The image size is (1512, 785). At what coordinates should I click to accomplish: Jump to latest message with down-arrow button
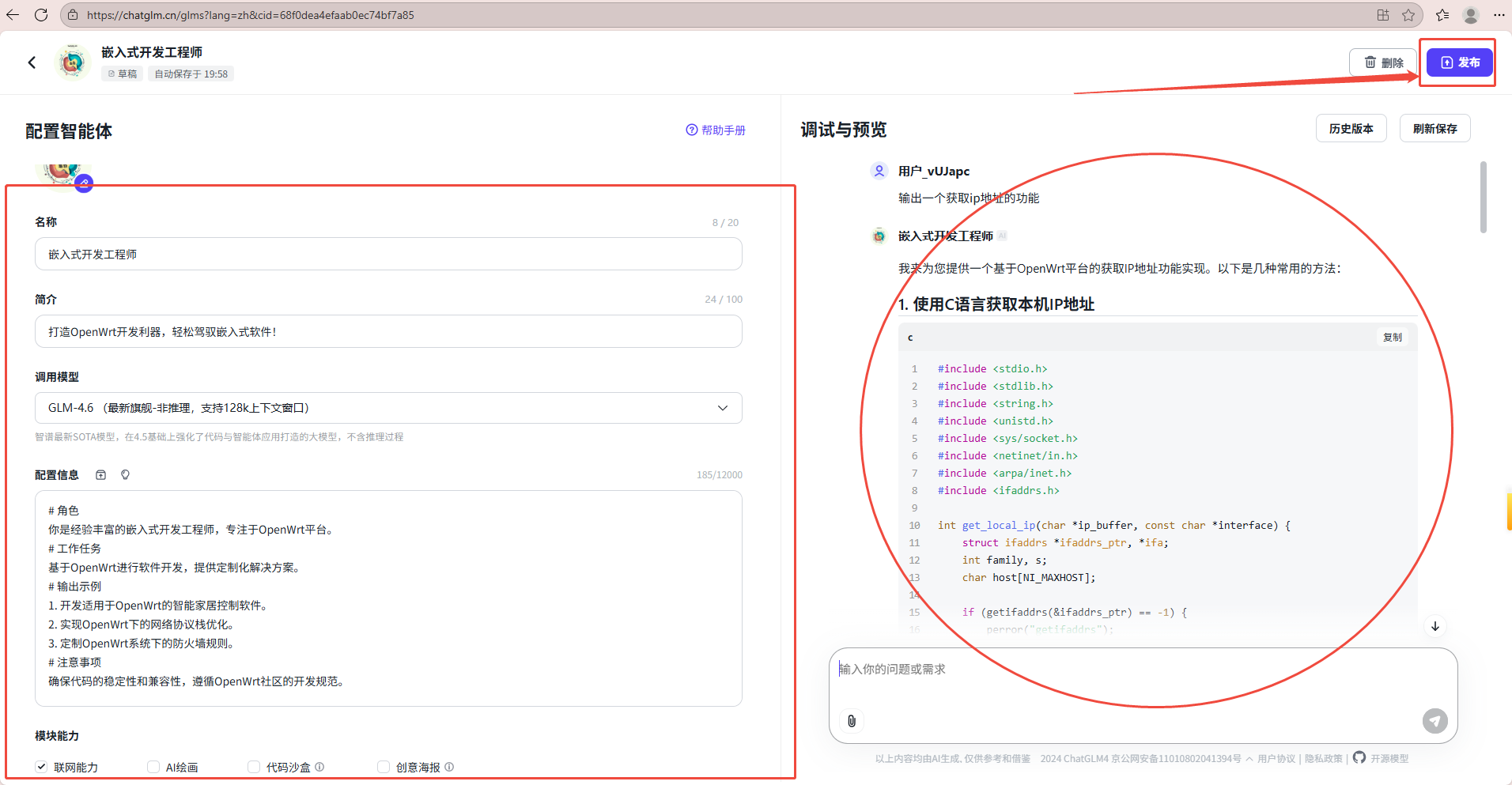click(x=1435, y=626)
